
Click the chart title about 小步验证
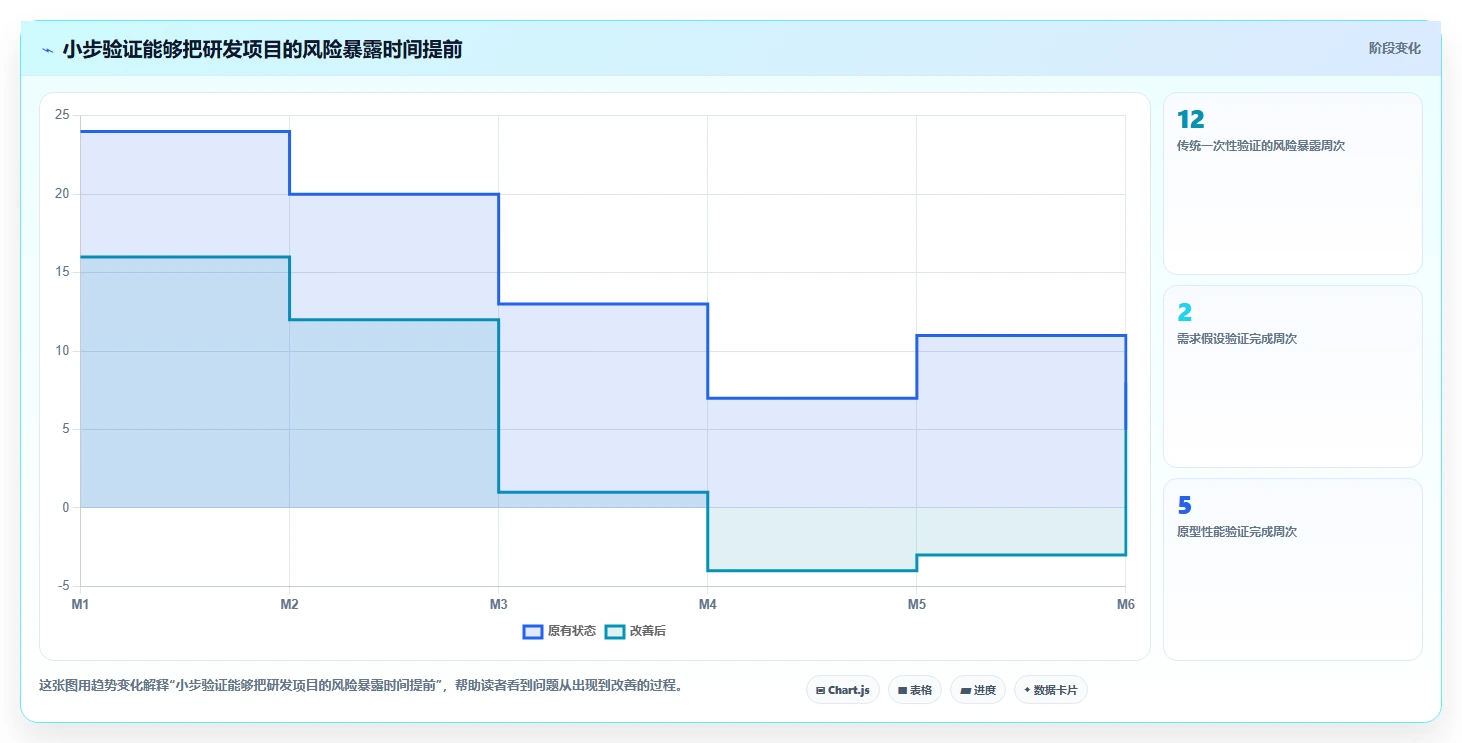[262, 49]
